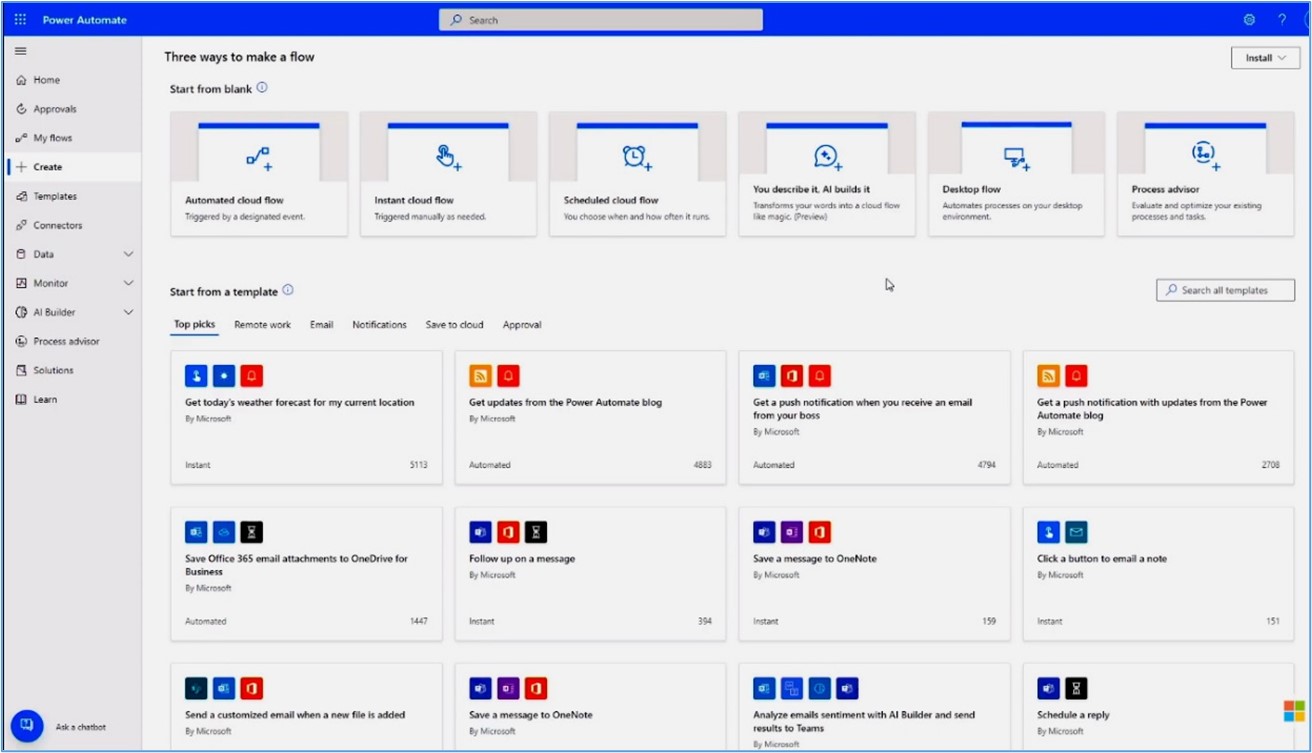
Task: Open Save Office 365 attachments to OneDrive template
Action: [x=306, y=573]
